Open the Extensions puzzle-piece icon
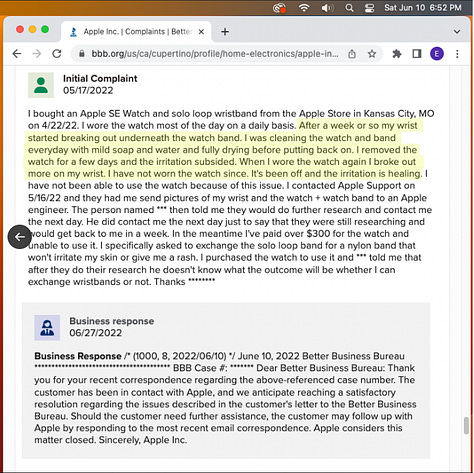 point(397,54)
